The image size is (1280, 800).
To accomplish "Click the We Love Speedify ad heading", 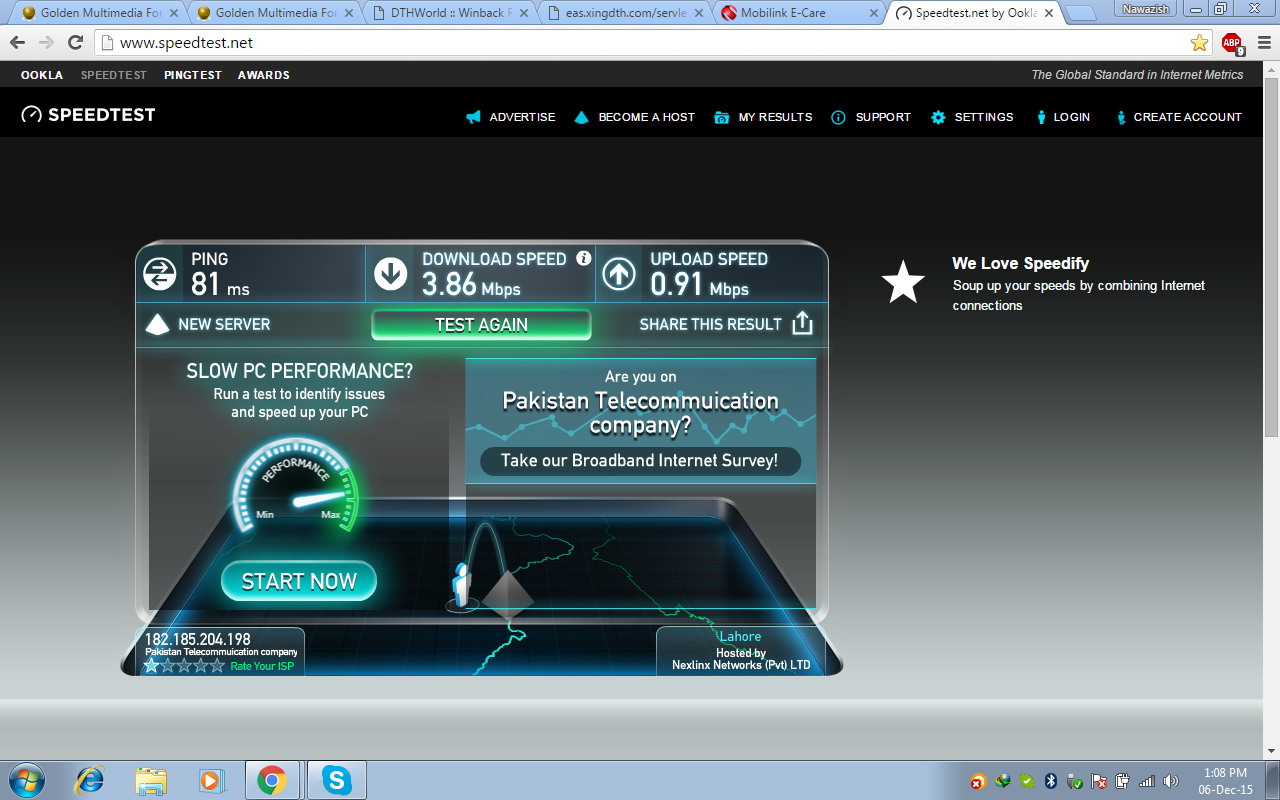I will pos(1020,263).
